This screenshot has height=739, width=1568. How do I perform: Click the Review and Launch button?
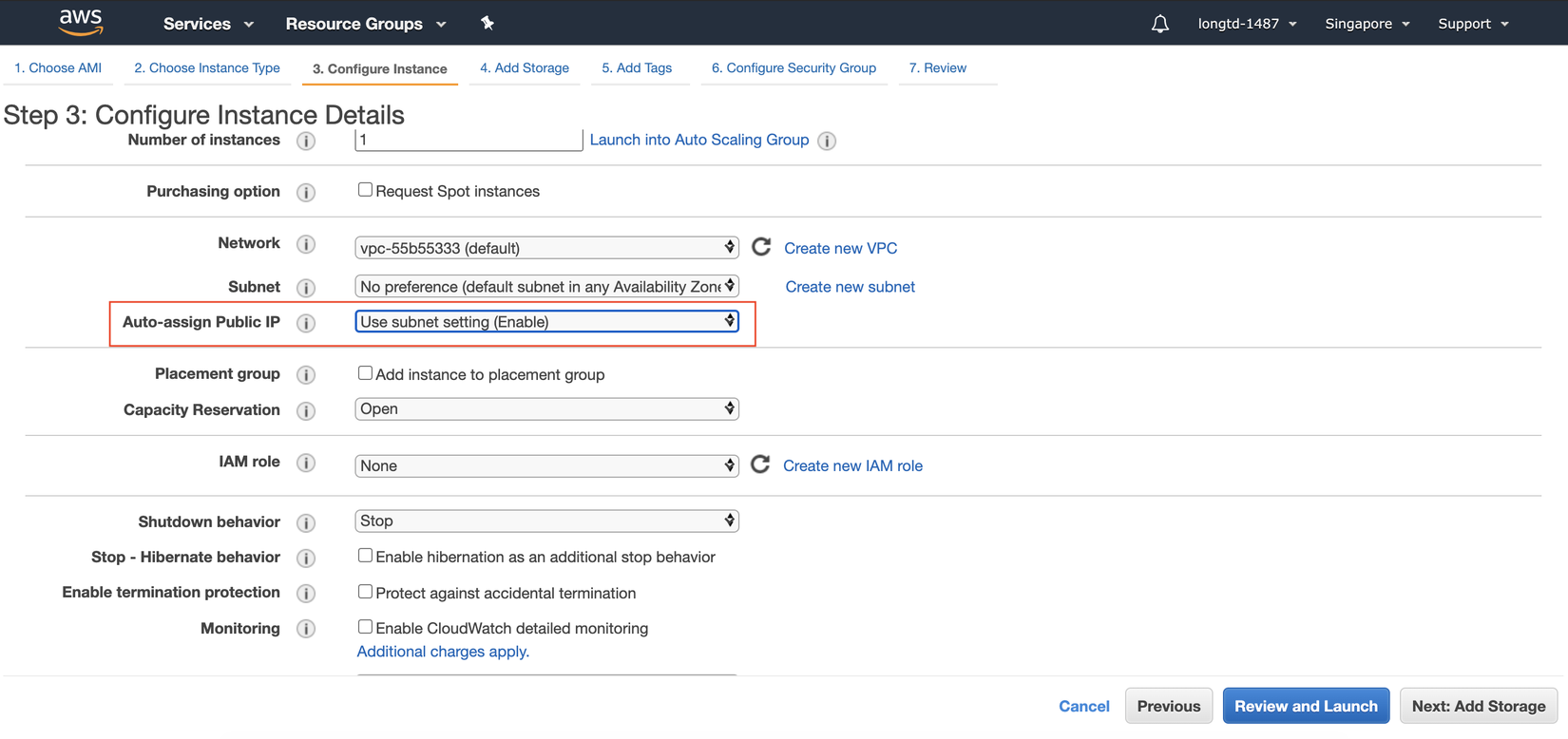pos(1306,706)
